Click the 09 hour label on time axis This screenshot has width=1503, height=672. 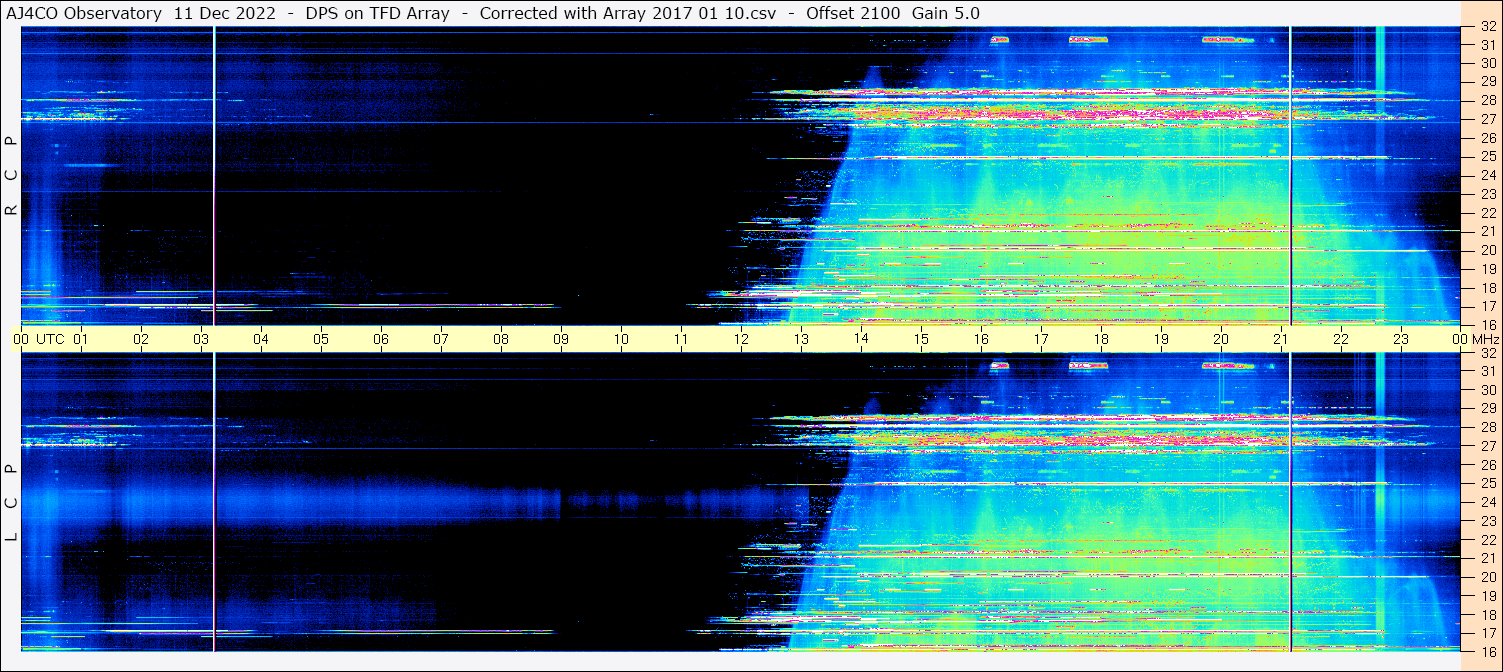click(x=561, y=339)
